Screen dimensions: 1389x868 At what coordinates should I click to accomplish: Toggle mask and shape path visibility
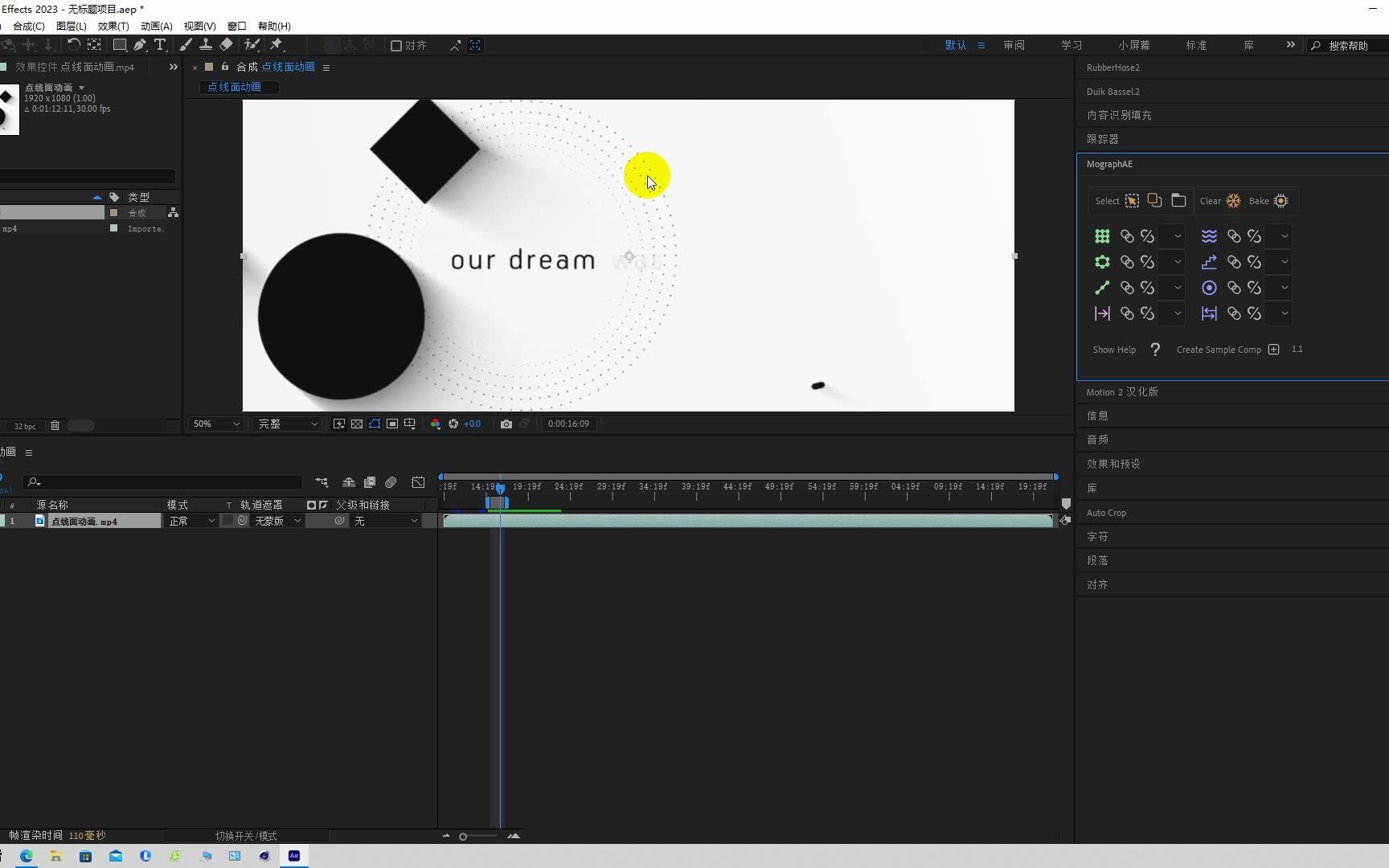click(375, 424)
